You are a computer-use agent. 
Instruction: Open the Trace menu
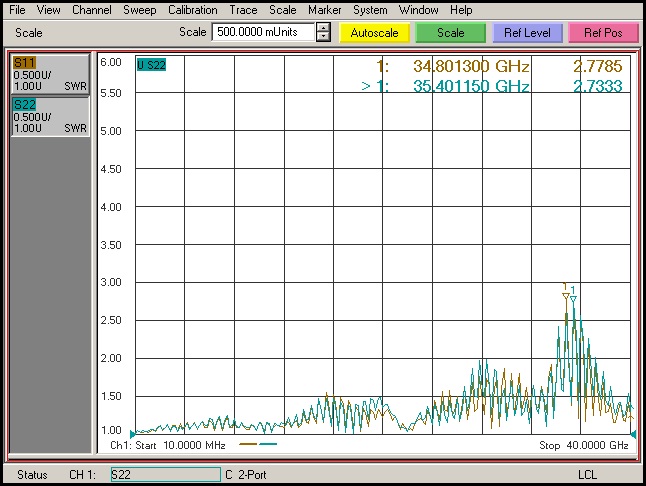coord(243,10)
